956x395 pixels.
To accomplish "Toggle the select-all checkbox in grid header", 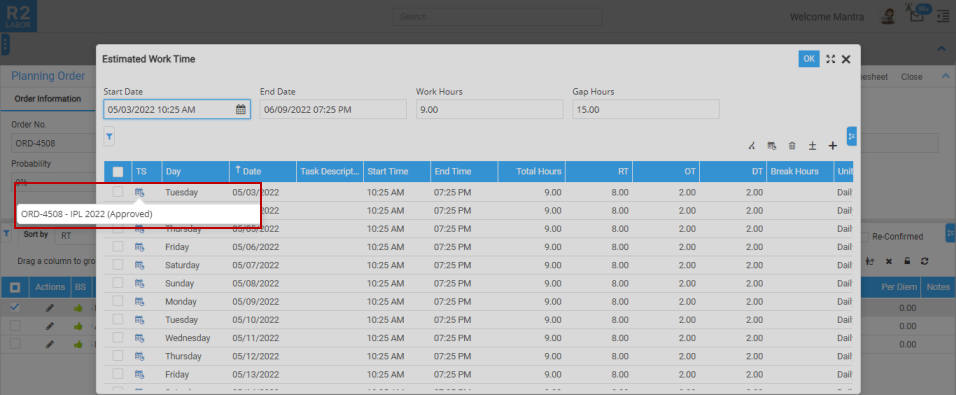I will [118, 172].
